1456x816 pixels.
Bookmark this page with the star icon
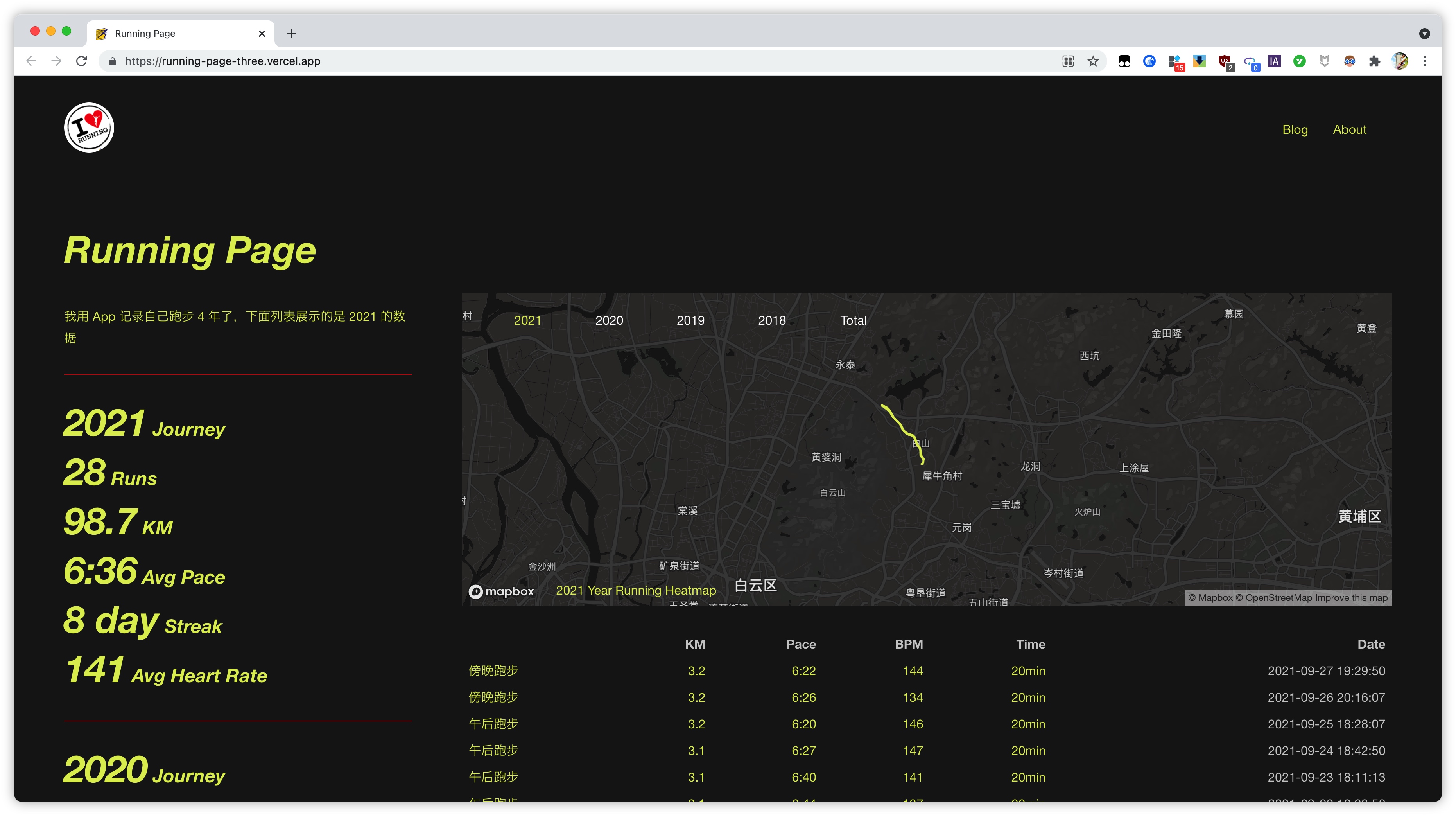[1092, 61]
